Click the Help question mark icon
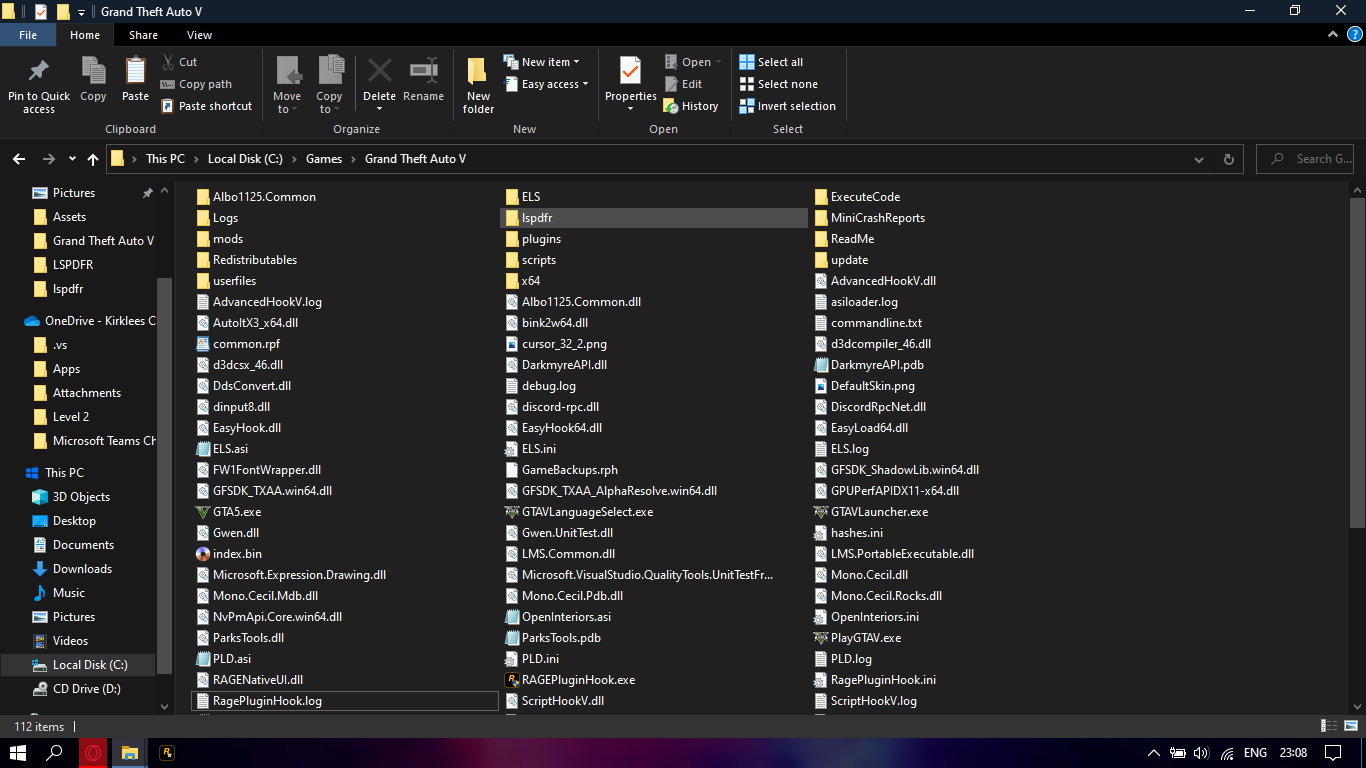This screenshot has height=768, width=1366. click(x=1354, y=35)
